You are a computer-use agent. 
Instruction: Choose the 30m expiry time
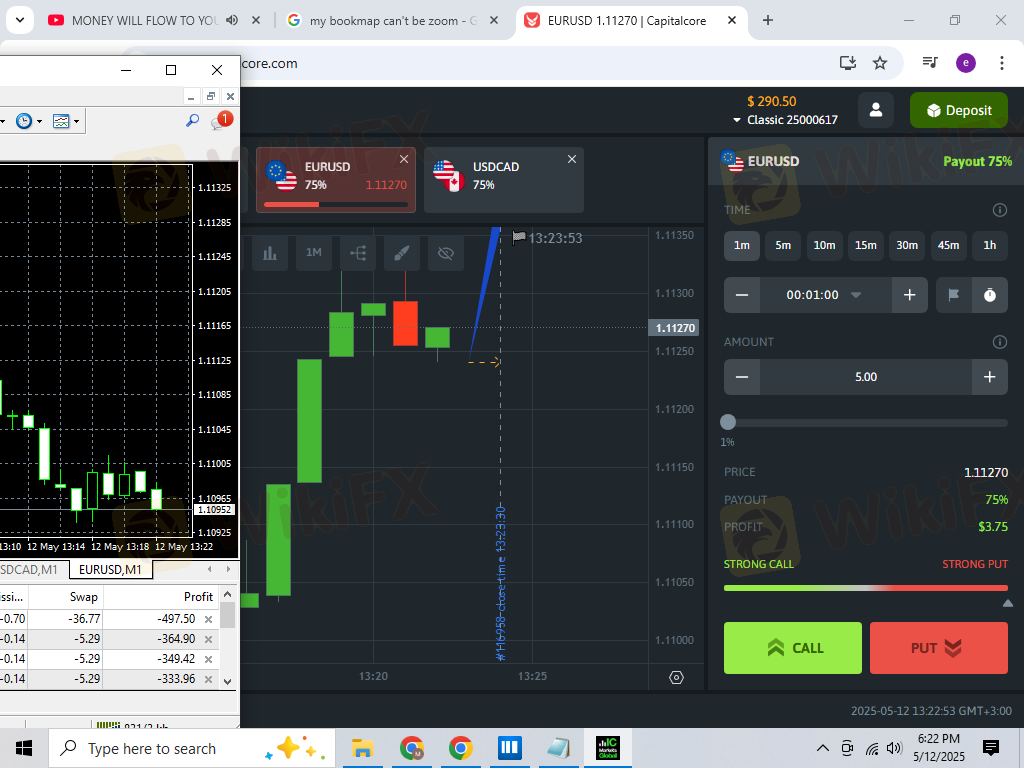[907, 246]
